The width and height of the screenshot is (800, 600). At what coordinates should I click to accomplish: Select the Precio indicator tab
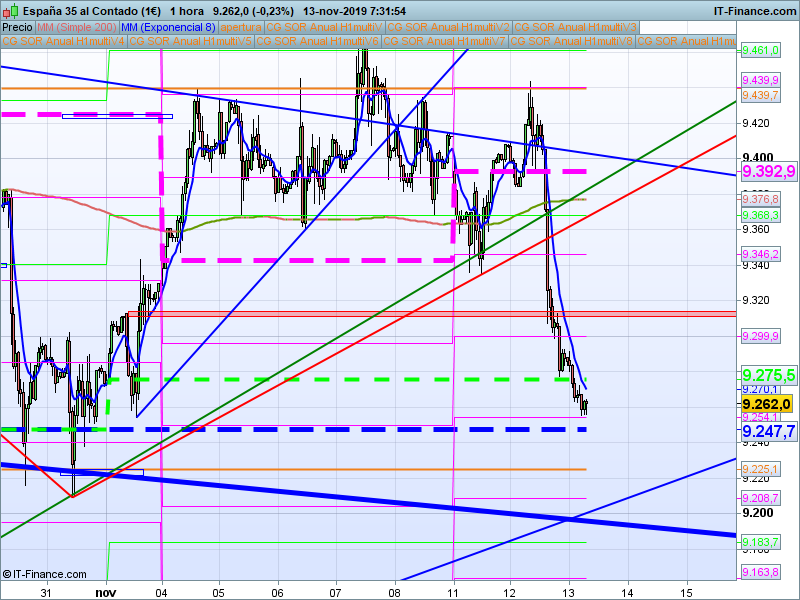[17, 27]
